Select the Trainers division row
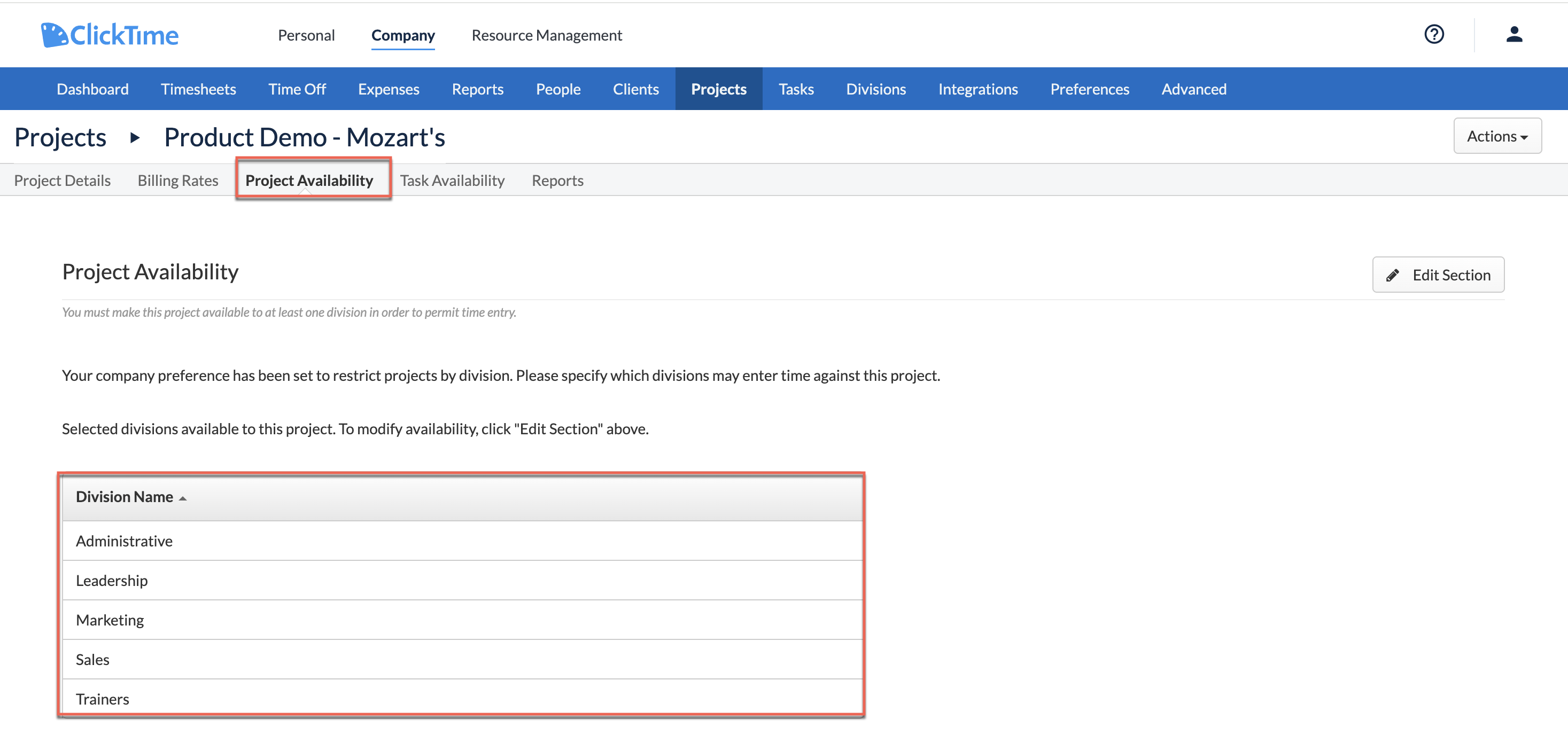 pyautogui.click(x=463, y=698)
